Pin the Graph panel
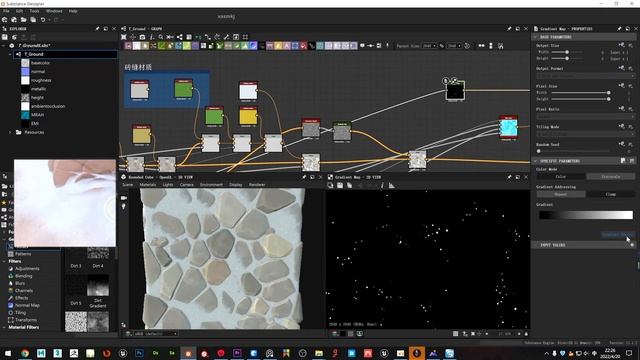The image size is (640, 360). (509, 29)
